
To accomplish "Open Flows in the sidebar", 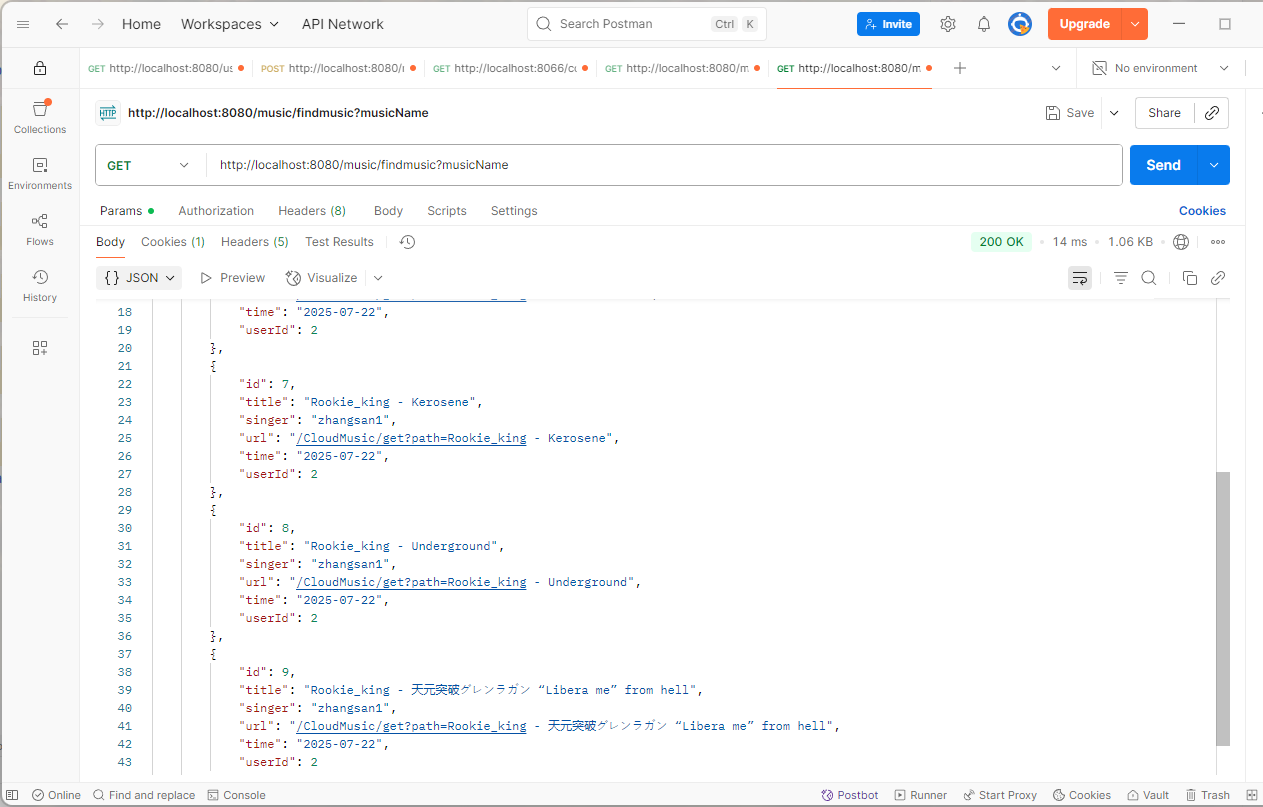I will click(40, 230).
